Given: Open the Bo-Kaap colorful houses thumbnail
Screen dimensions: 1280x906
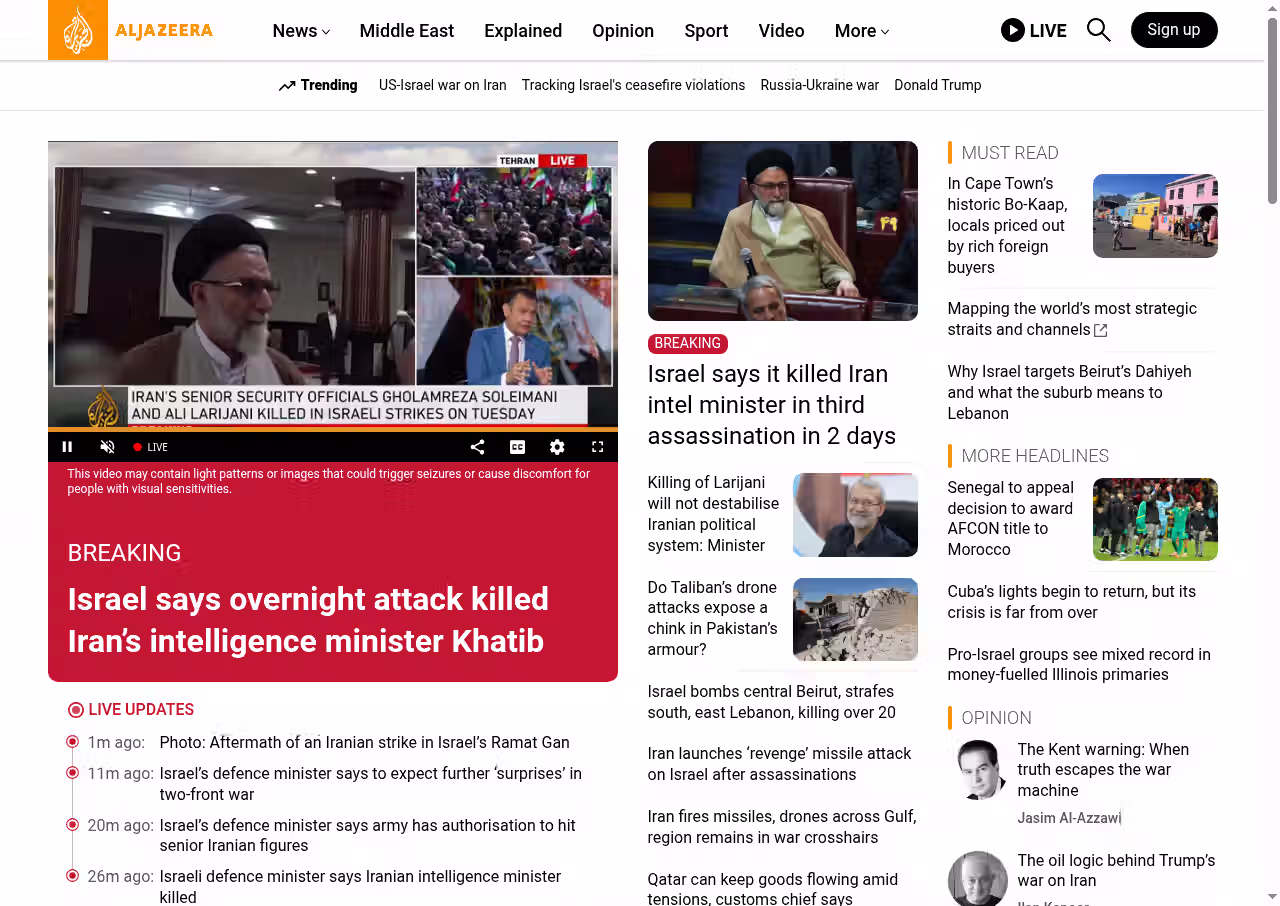Looking at the screenshot, I should pos(1154,216).
